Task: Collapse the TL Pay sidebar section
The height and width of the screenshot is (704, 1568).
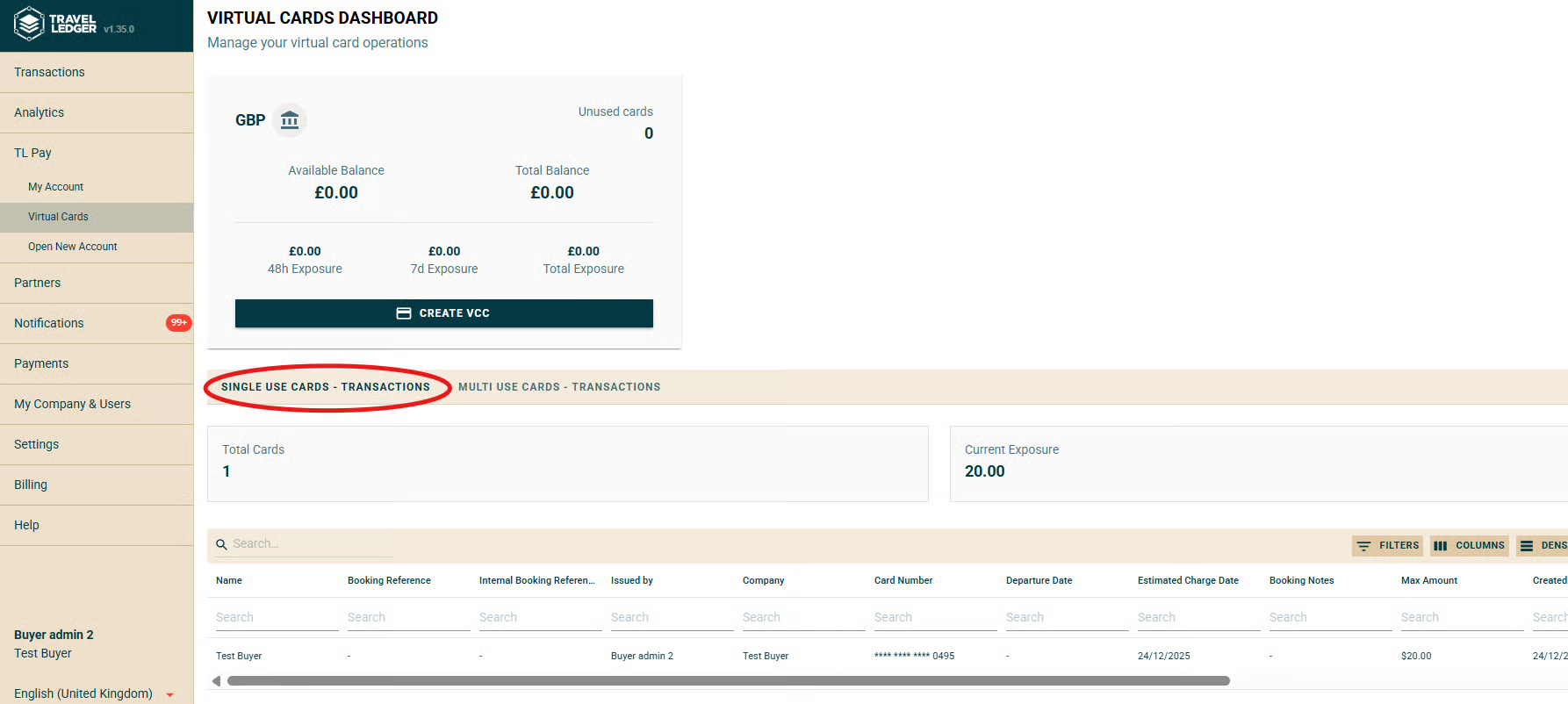Action: (33, 153)
